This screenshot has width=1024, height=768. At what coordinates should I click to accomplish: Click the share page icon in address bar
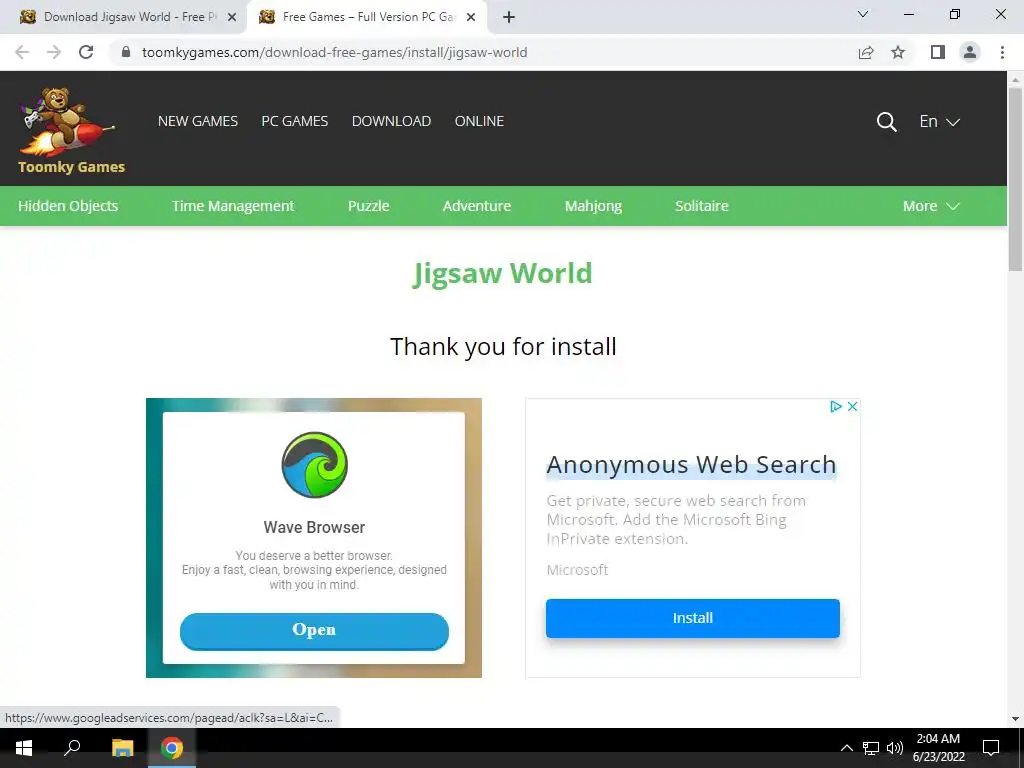pos(866,52)
